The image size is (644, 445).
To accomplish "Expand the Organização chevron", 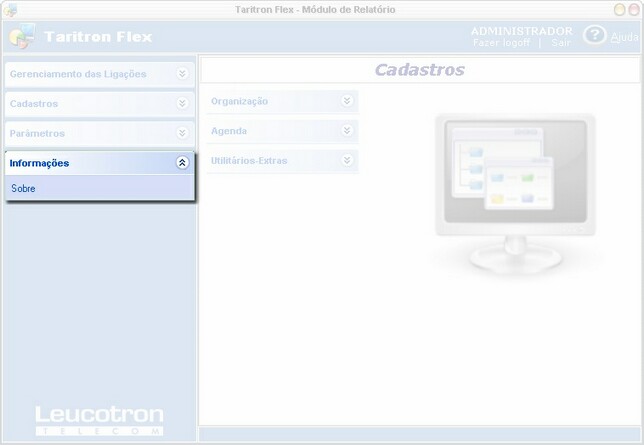I will (x=347, y=101).
